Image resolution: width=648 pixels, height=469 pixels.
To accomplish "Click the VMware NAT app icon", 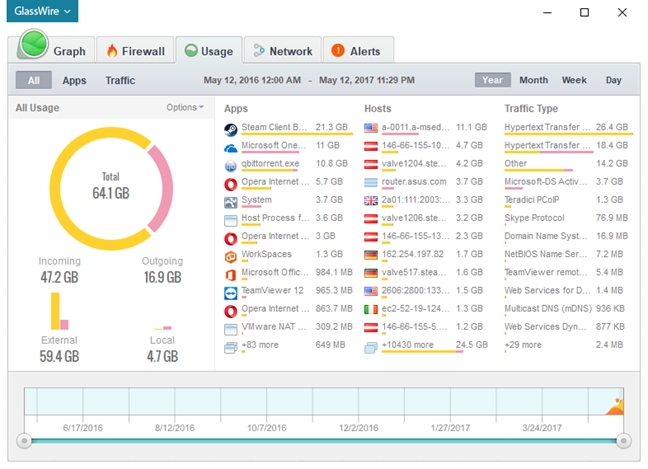I will click(x=231, y=329).
